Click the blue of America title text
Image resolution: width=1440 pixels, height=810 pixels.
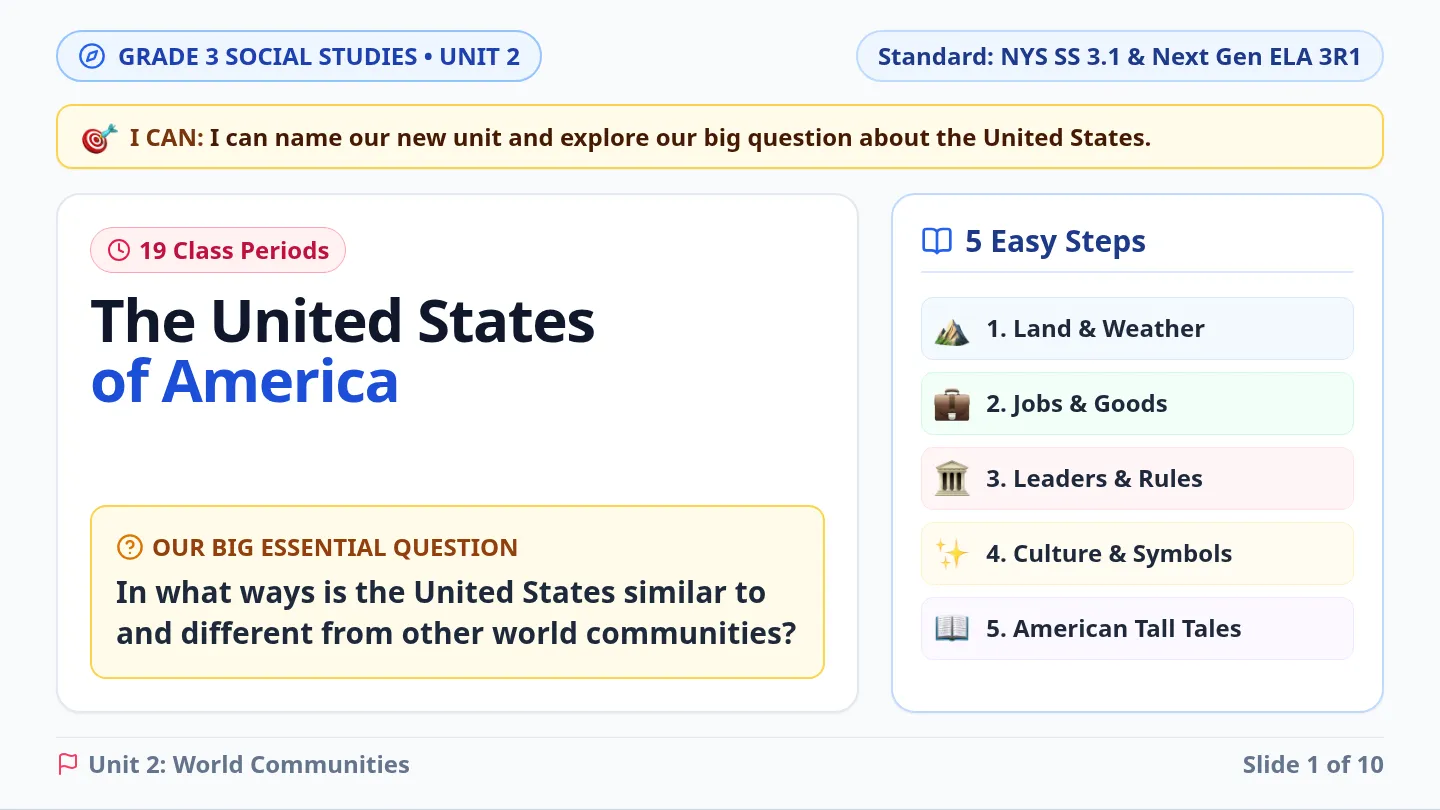pos(245,381)
